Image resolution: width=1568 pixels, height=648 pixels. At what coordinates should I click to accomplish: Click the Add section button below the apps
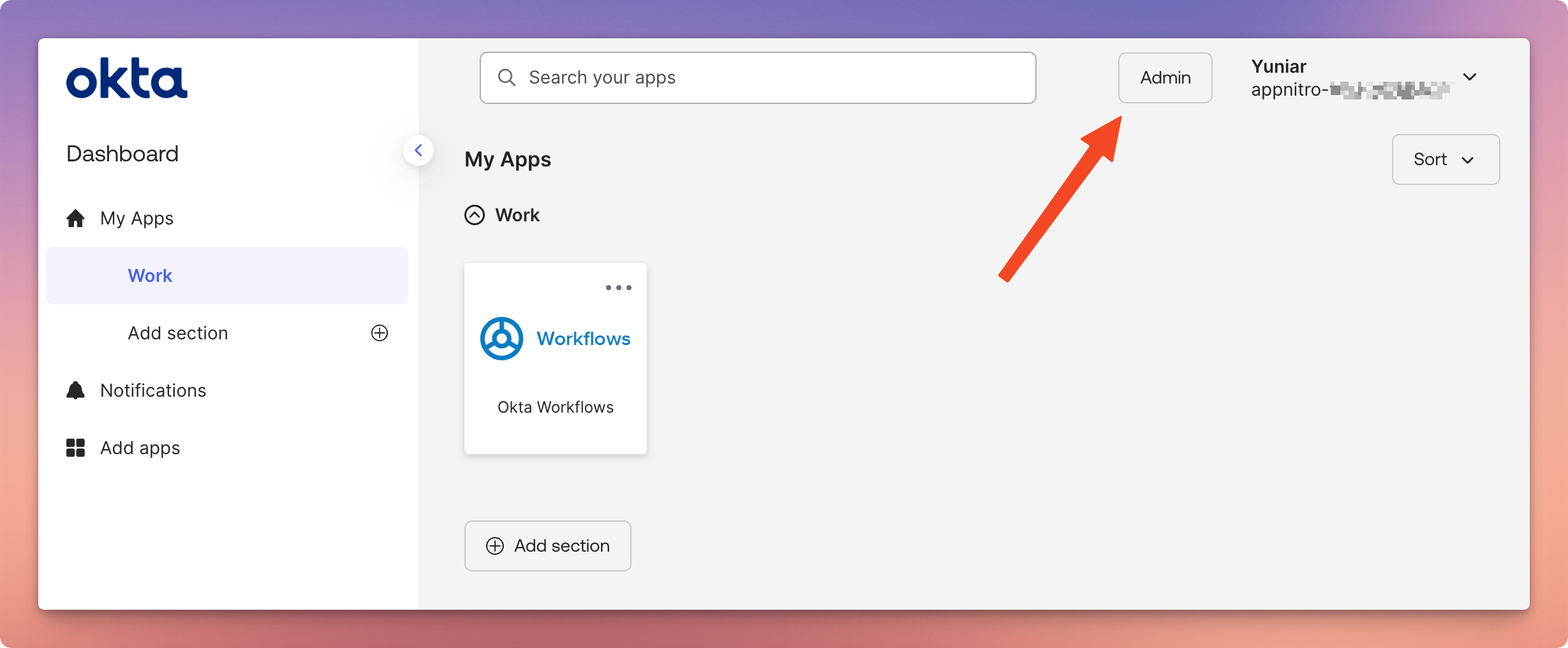[x=548, y=546]
